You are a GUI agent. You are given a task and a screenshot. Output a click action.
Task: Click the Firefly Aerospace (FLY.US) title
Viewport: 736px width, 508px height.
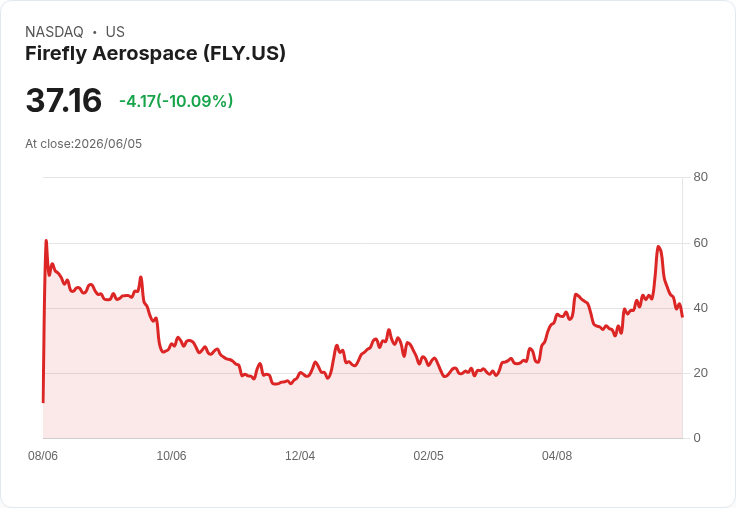(155, 53)
